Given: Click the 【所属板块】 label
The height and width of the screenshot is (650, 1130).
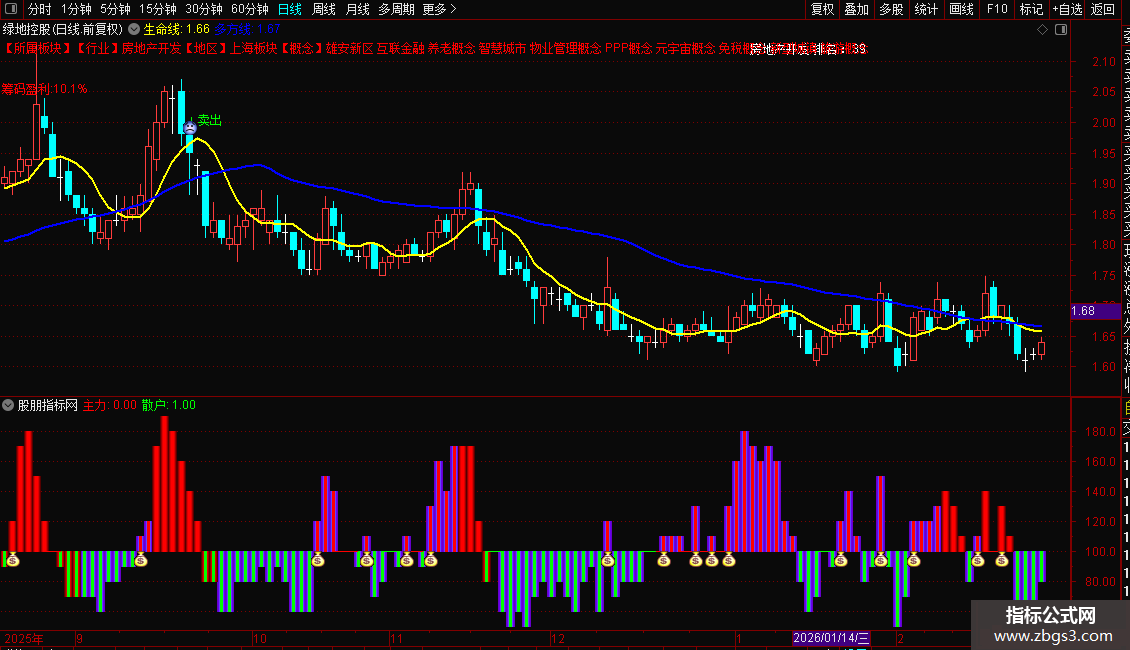Looking at the screenshot, I should [38, 48].
